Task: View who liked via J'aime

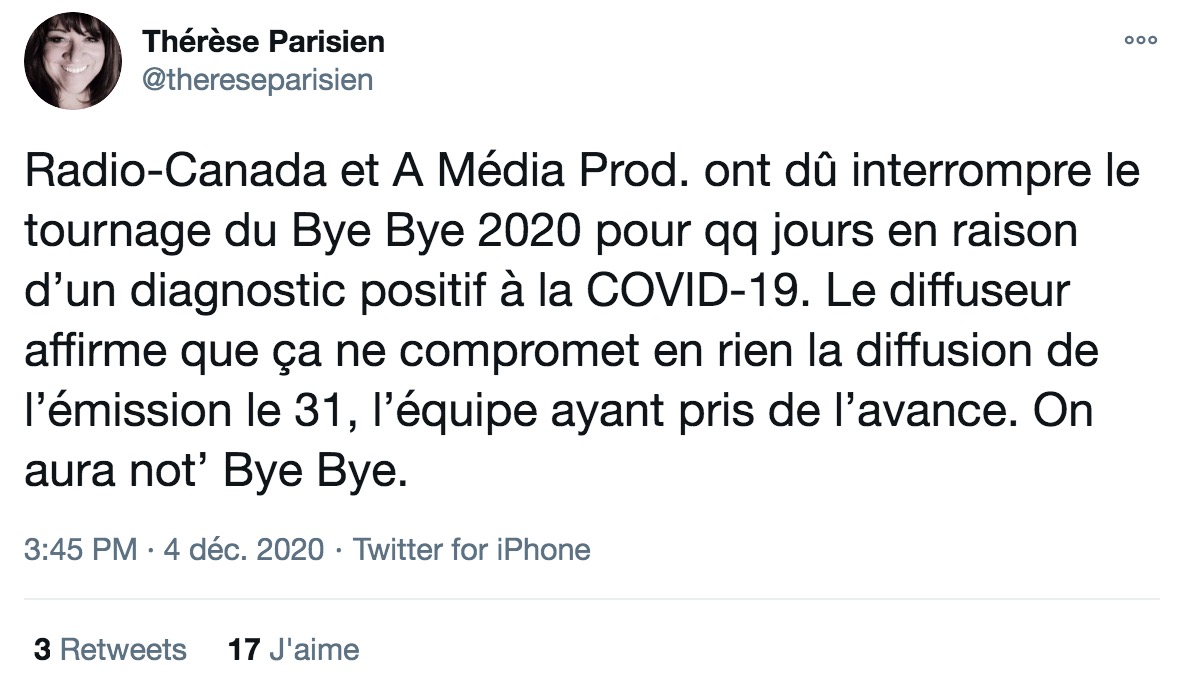Action: click(314, 650)
